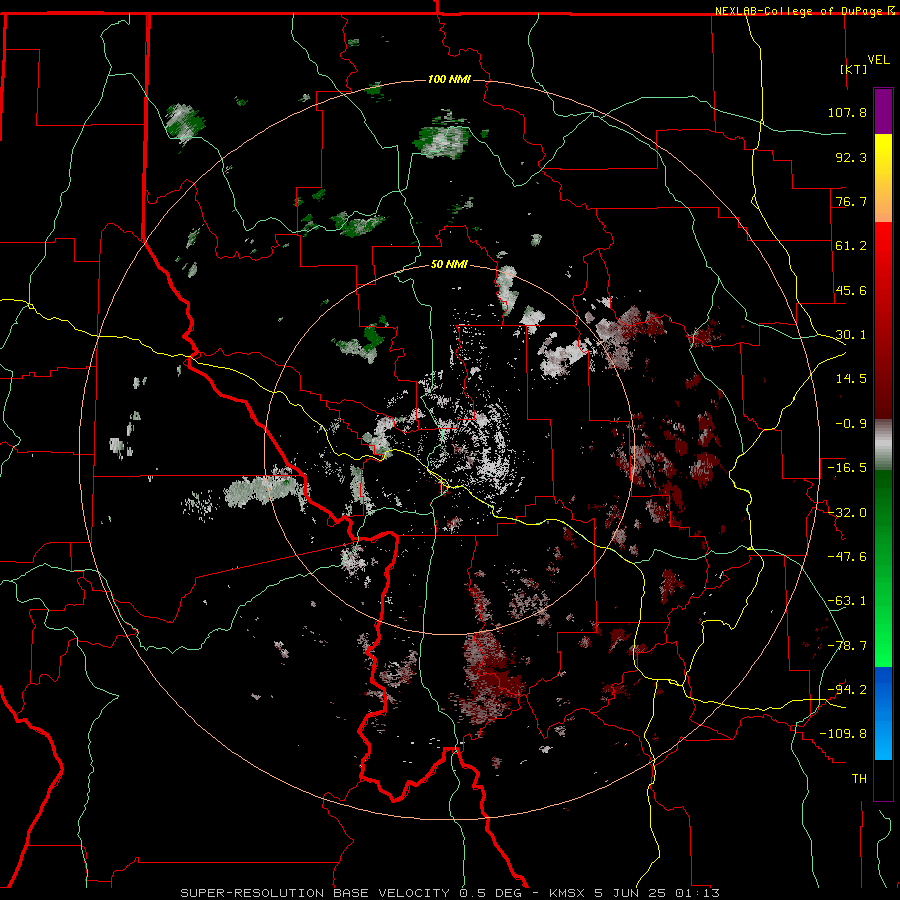Click the -0.9 velocity scale value
The image size is (900, 900).
[851, 424]
